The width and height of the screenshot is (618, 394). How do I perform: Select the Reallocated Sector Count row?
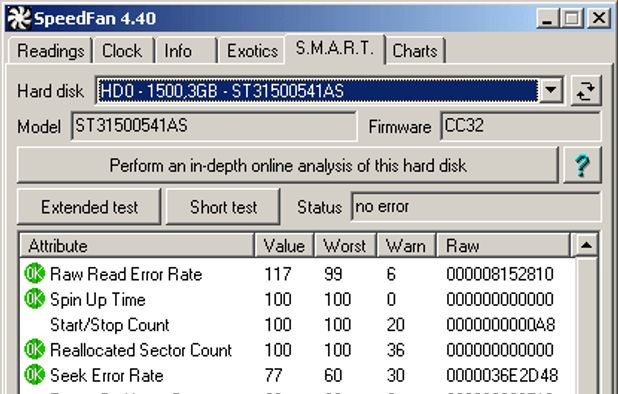(297, 349)
